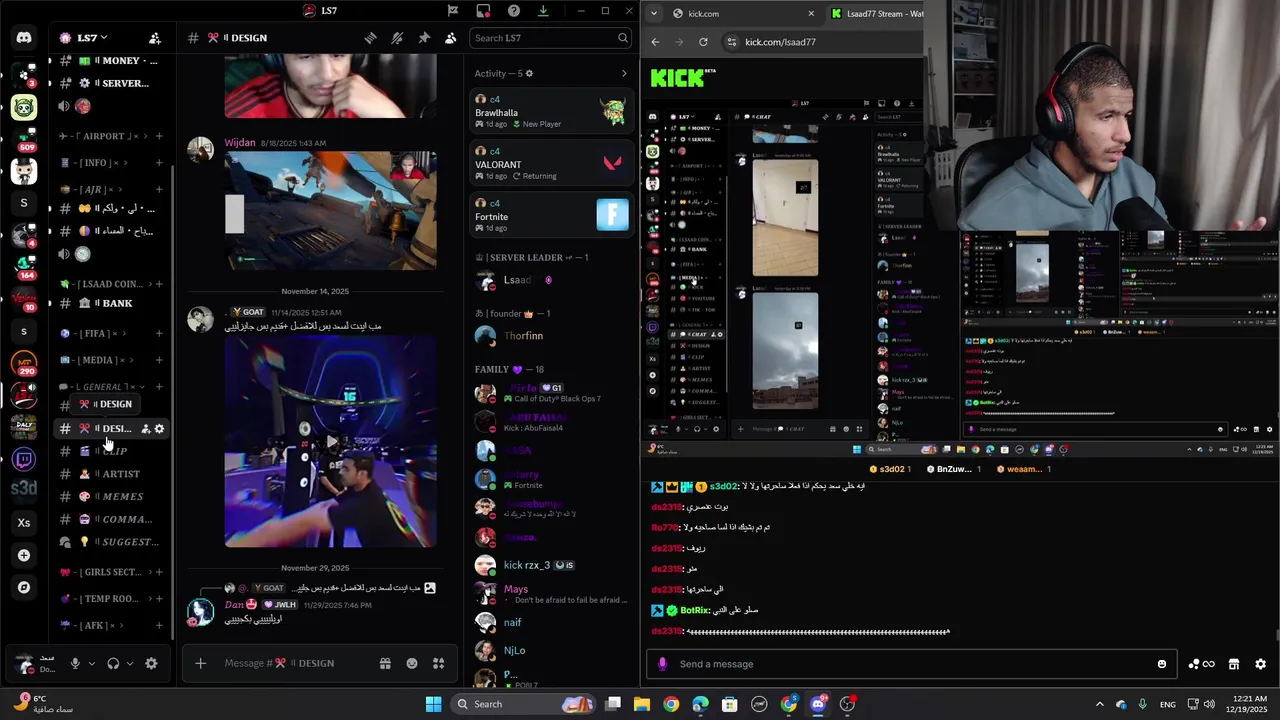Open apps icon in Discord message box

(x=438, y=663)
